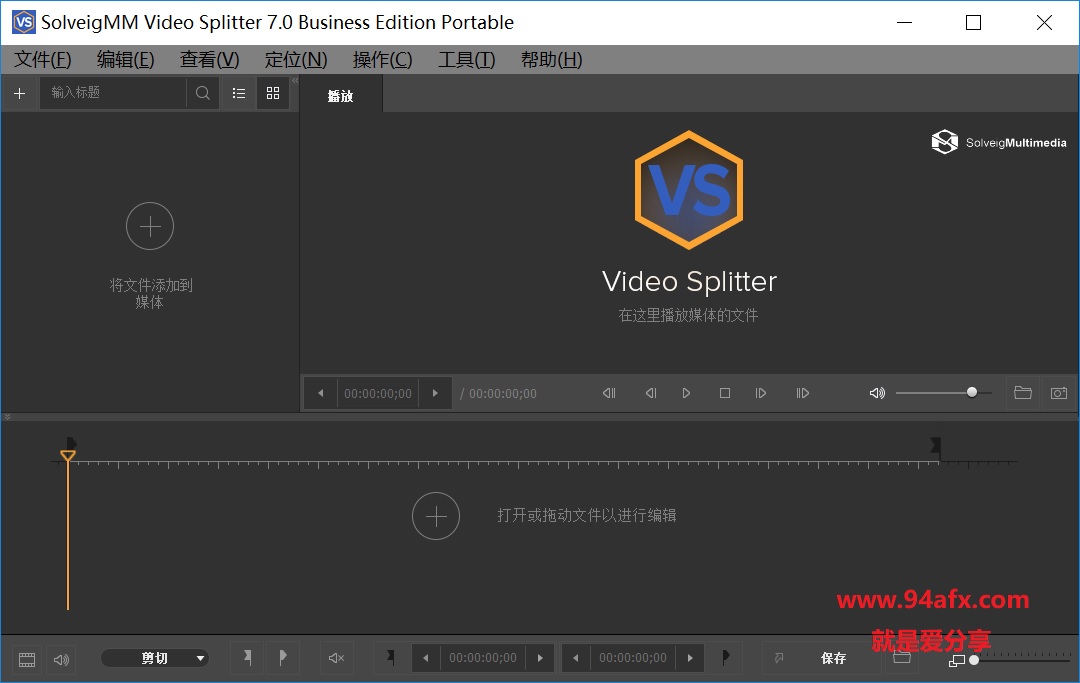The width and height of the screenshot is (1080, 683).
Task: Click the Stop playback button
Action: (725, 393)
